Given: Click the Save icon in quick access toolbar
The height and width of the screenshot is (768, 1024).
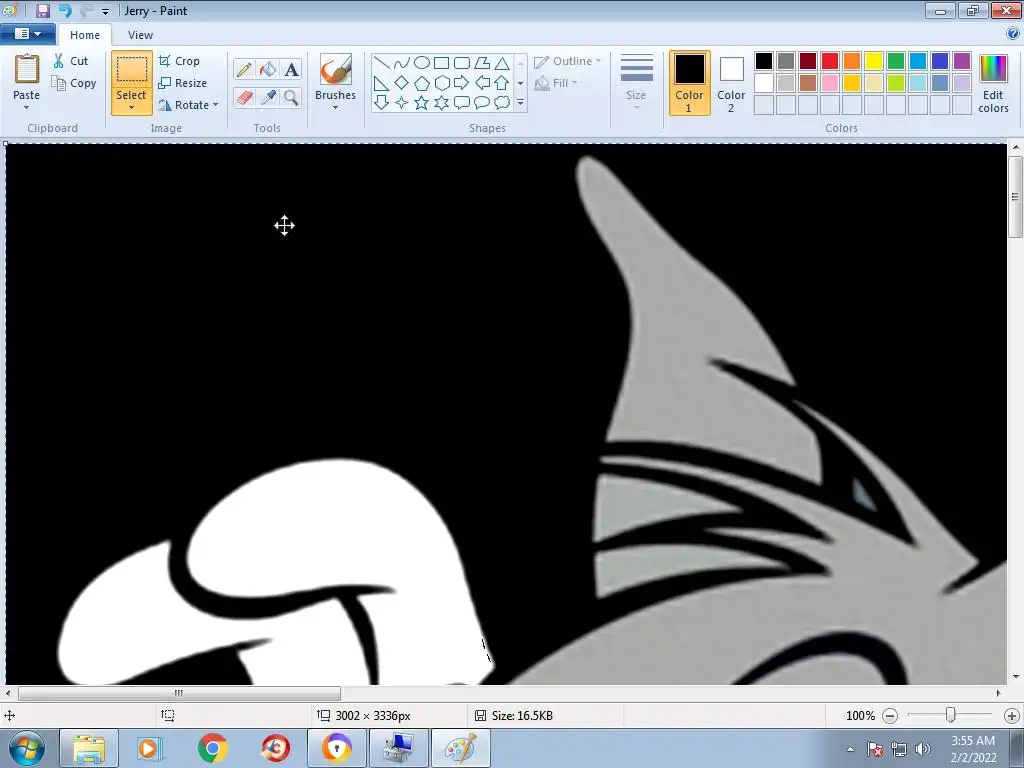Looking at the screenshot, I should tap(42, 10).
